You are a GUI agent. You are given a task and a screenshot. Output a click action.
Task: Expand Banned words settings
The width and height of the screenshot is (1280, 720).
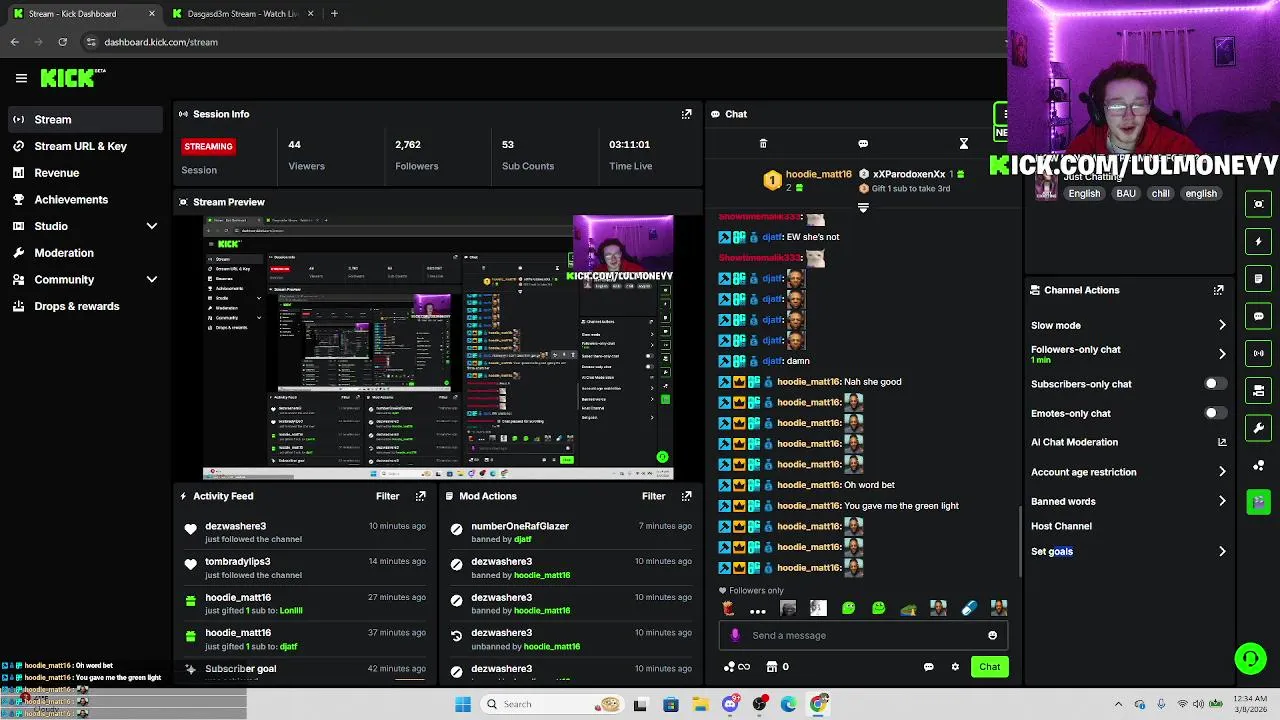(x=1221, y=501)
